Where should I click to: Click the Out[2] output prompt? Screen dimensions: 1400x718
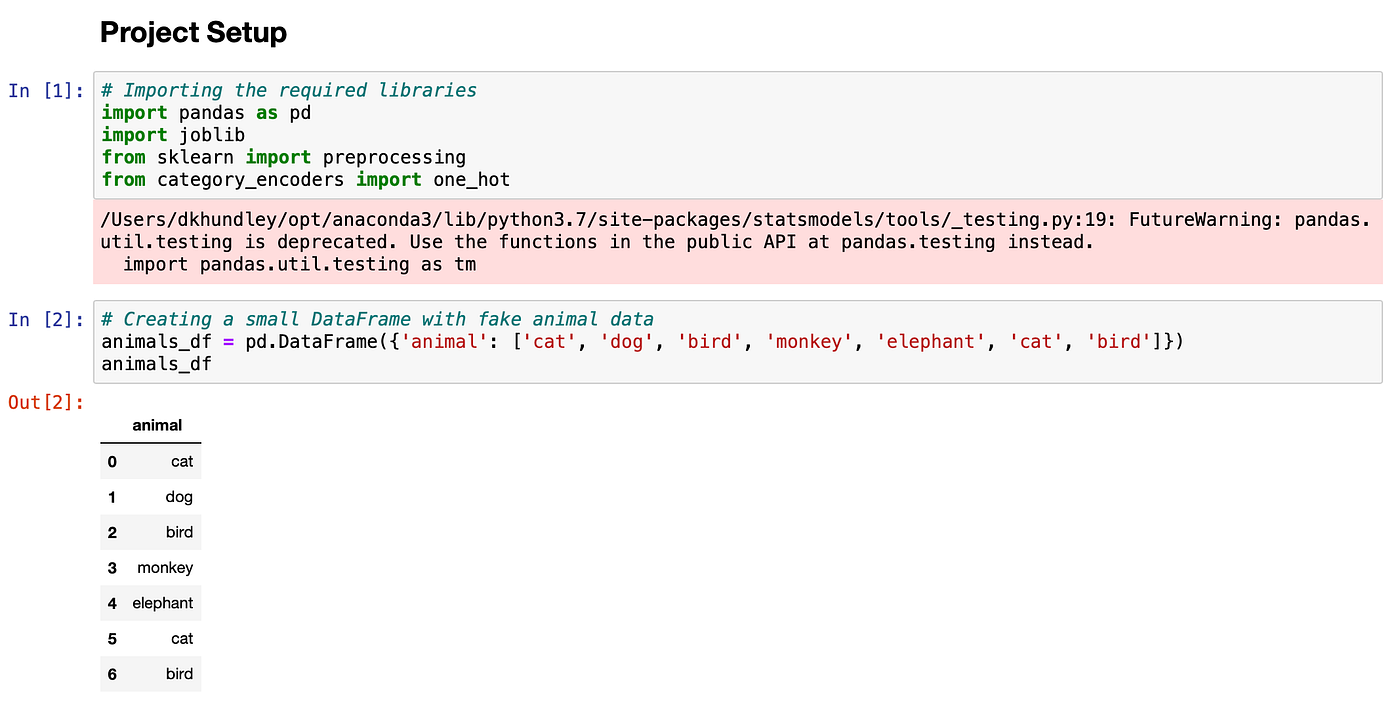[47, 402]
